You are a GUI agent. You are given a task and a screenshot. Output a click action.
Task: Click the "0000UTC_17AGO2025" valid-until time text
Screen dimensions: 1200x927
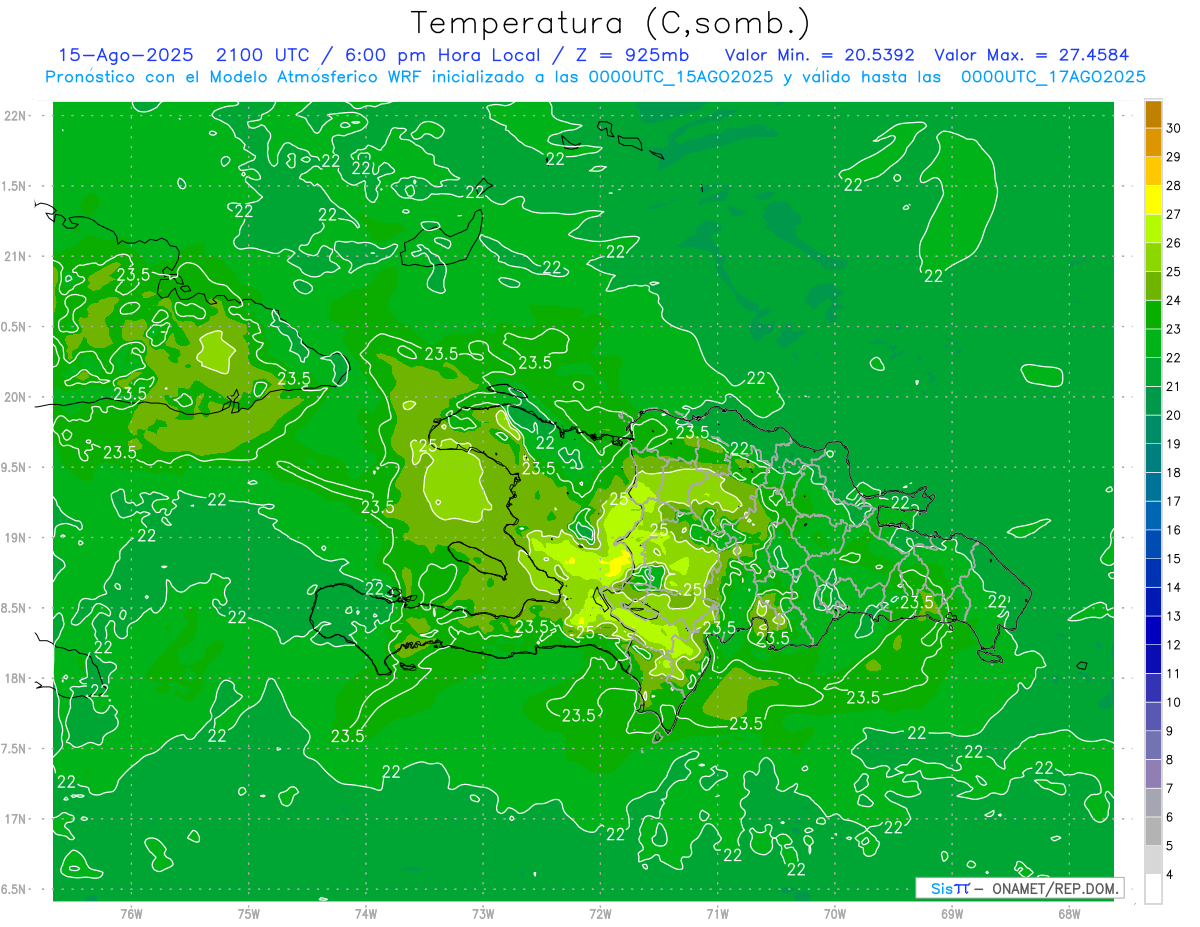click(1053, 77)
